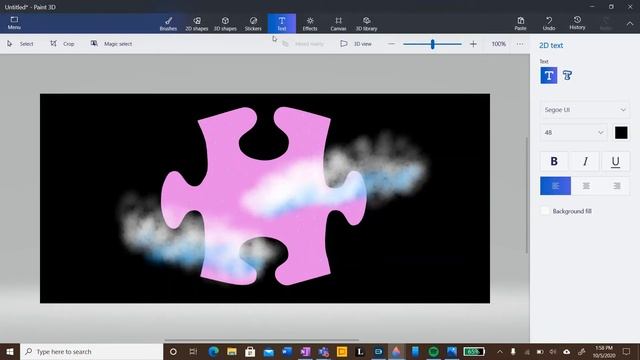This screenshot has height=360, width=640.
Task: Align text center
Action: 586,186
